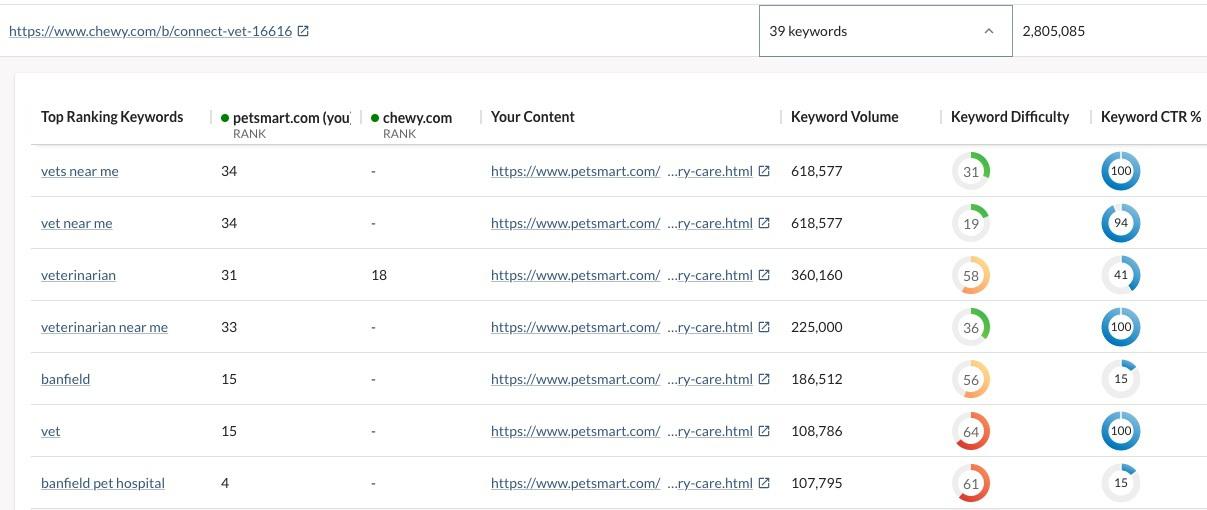Open the banfield keyword link
This screenshot has width=1207, height=510.
coord(65,379)
